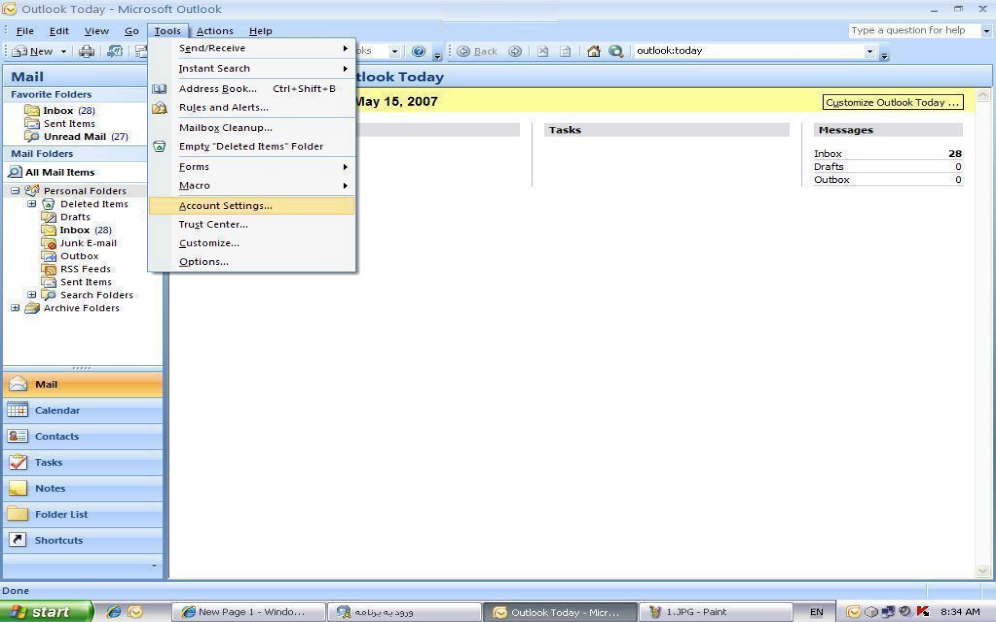Click the Junk E-mail folder icon
This screenshot has width=996, height=622.
49,243
